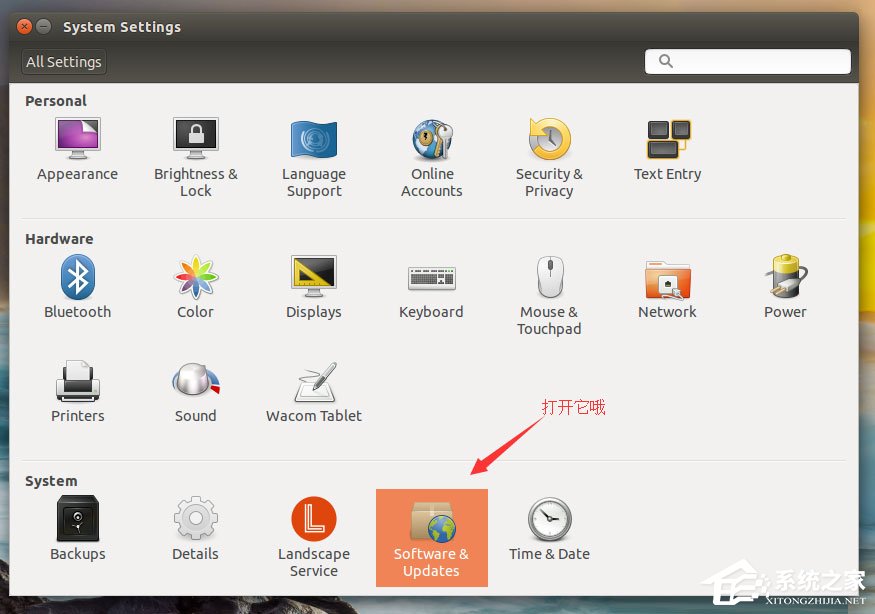Viewport: 875px width, 614px height.
Task: Open the Keyboard settings
Action: click(x=431, y=285)
